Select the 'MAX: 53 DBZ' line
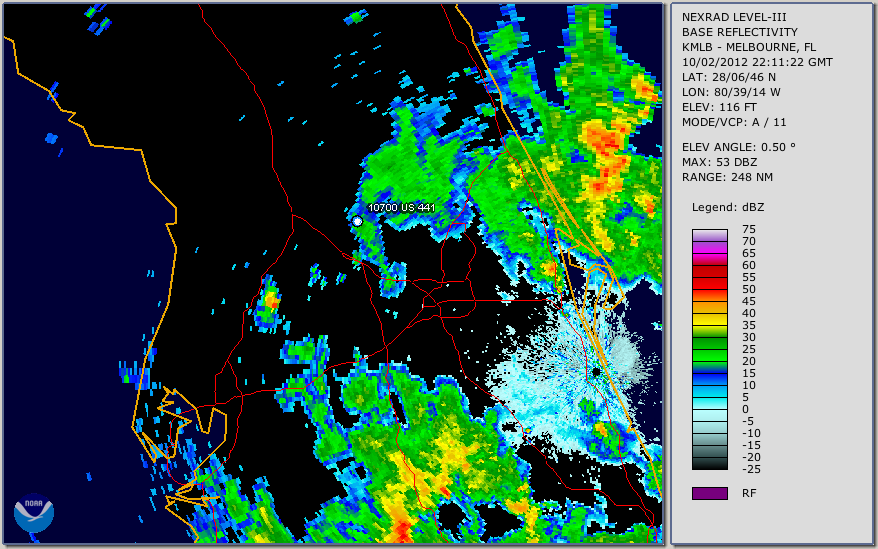This screenshot has height=549, width=878. (x=720, y=162)
